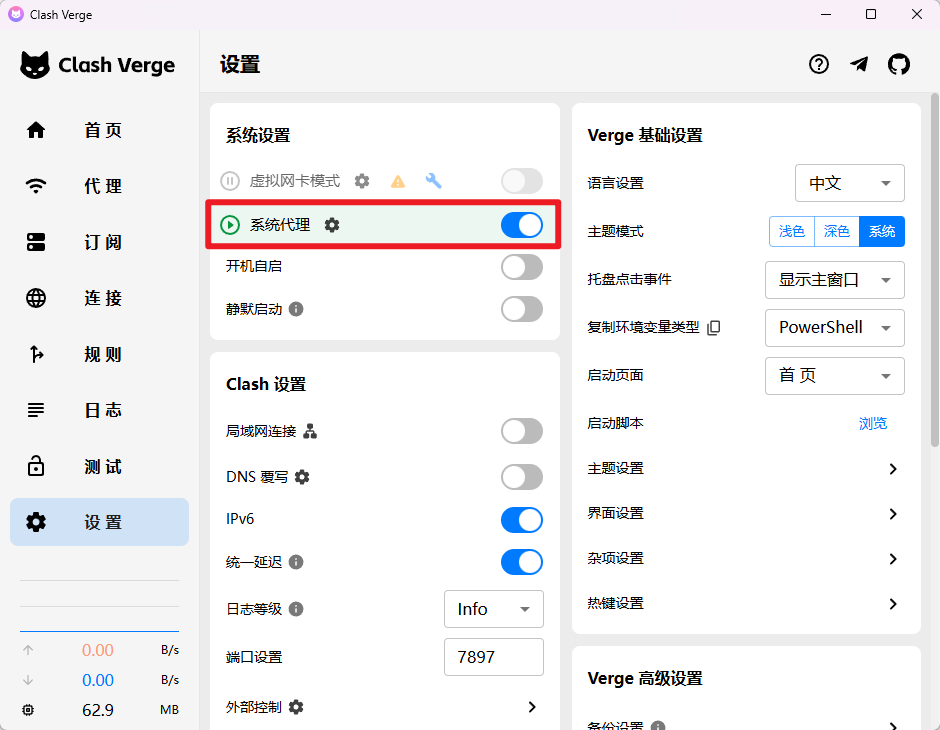940x730 pixels.
Task: Expand 主题设置 row
Action: coord(746,469)
